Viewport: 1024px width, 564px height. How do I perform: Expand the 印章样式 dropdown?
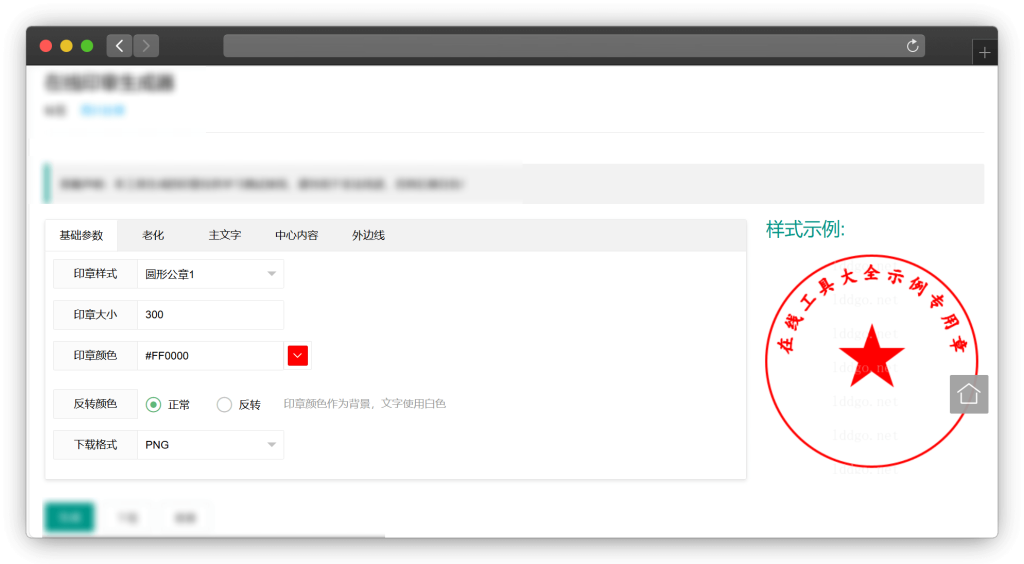point(210,274)
